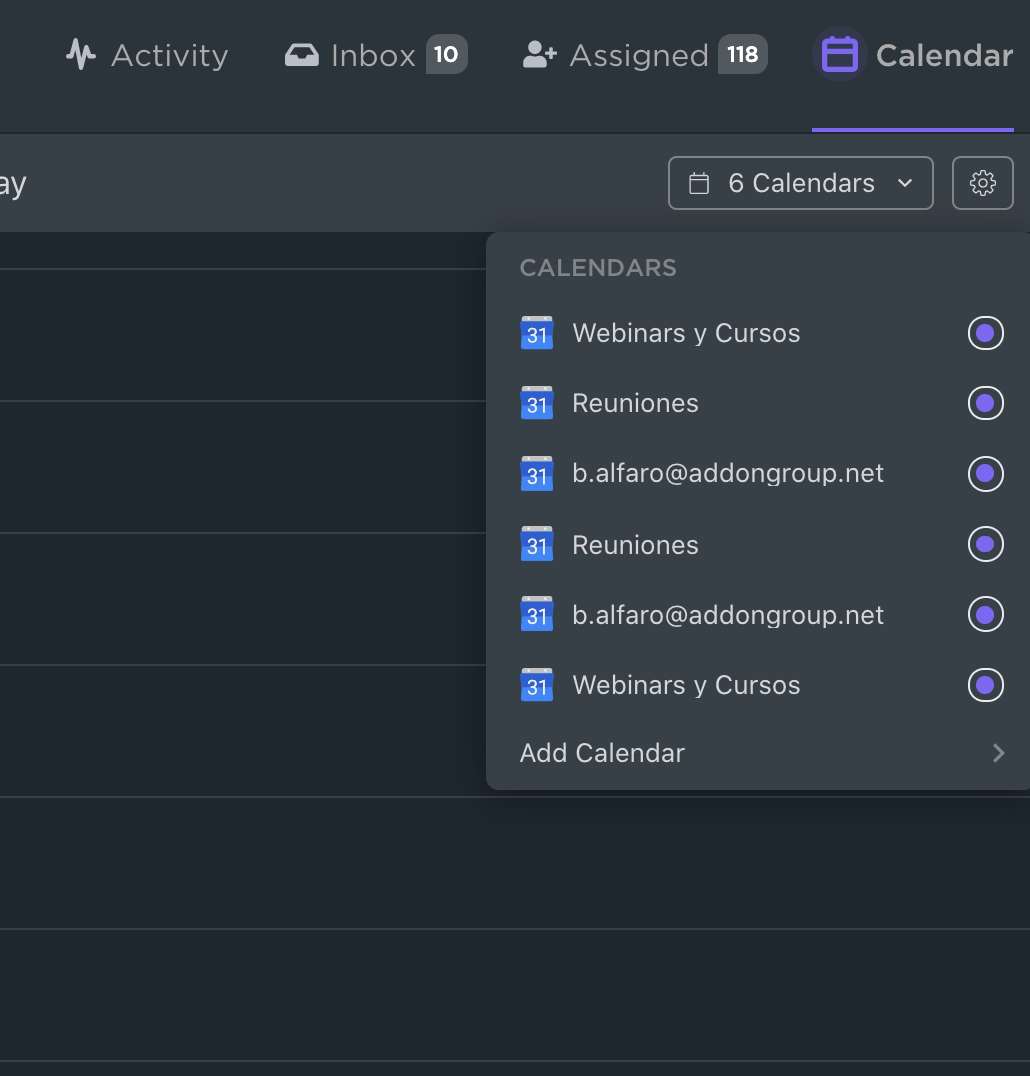Collapse the 6 Calendars dropdown
Screen dimensions: 1030x1076
tap(800, 183)
